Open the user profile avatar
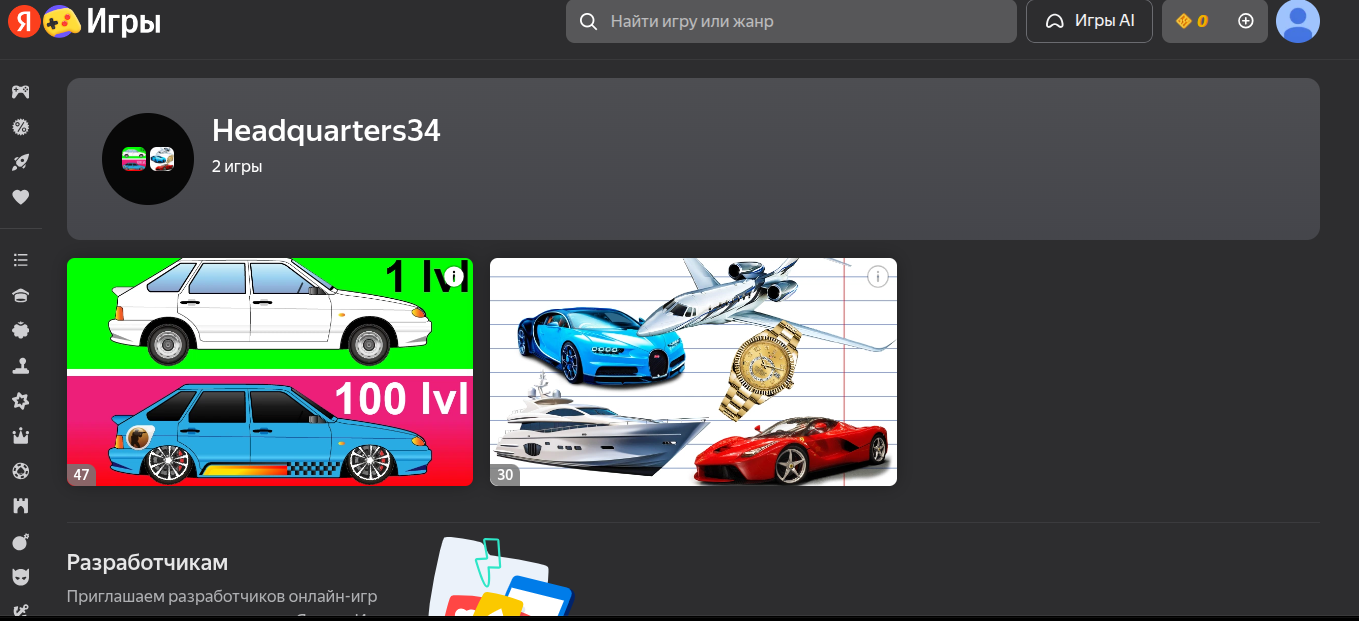 click(x=1298, y=21)
